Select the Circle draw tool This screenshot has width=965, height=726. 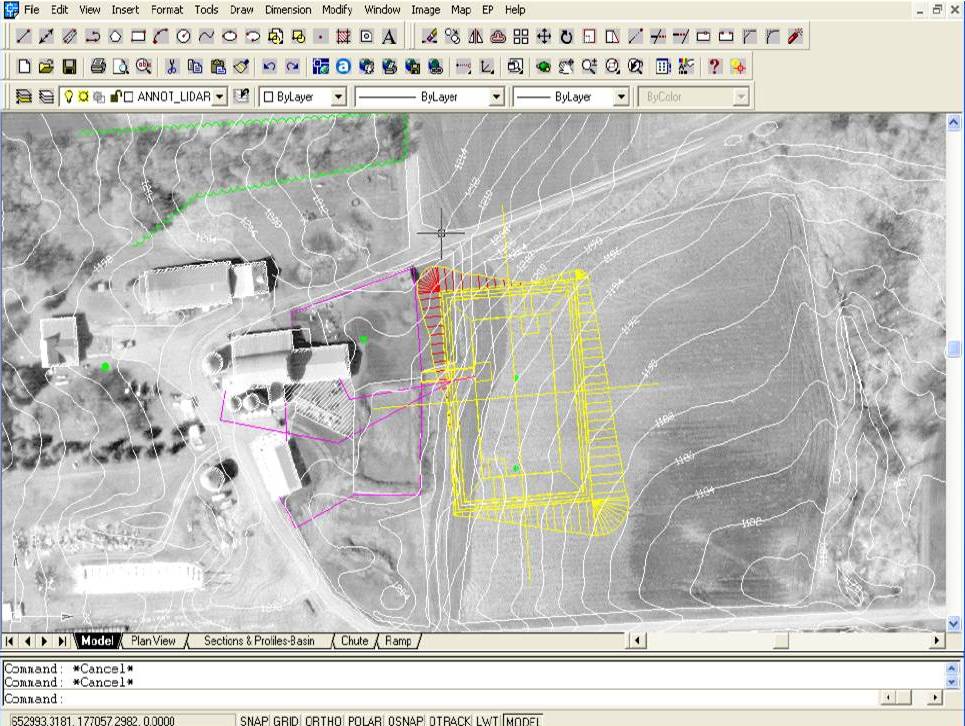click(184, 37)
